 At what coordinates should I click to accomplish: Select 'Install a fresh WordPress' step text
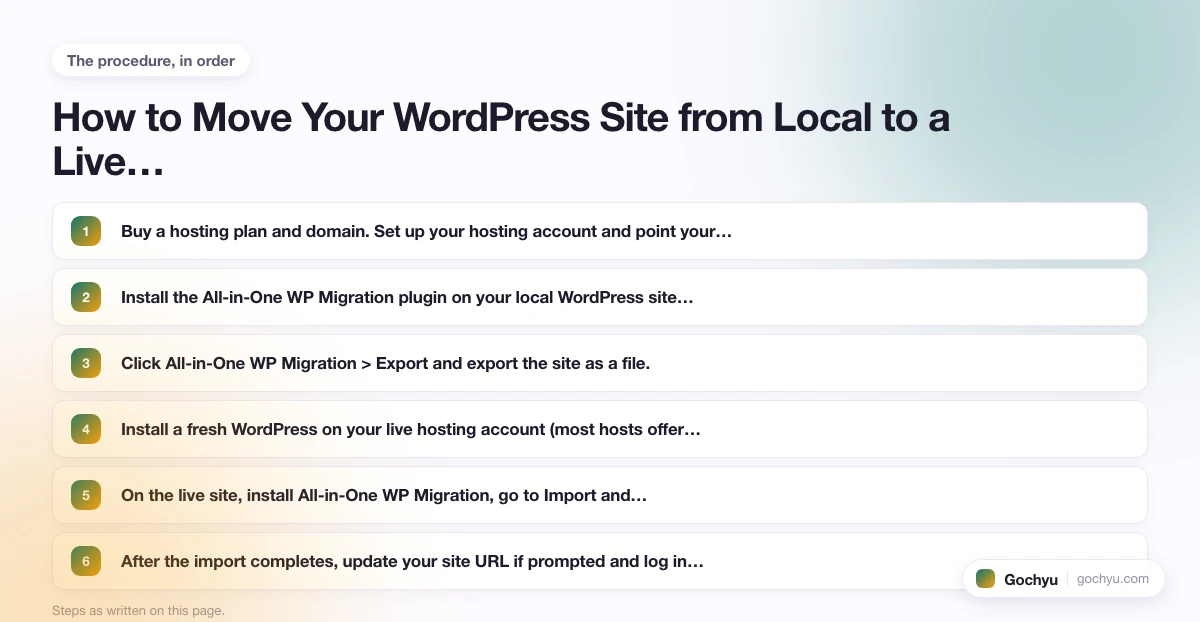point(410,429)
